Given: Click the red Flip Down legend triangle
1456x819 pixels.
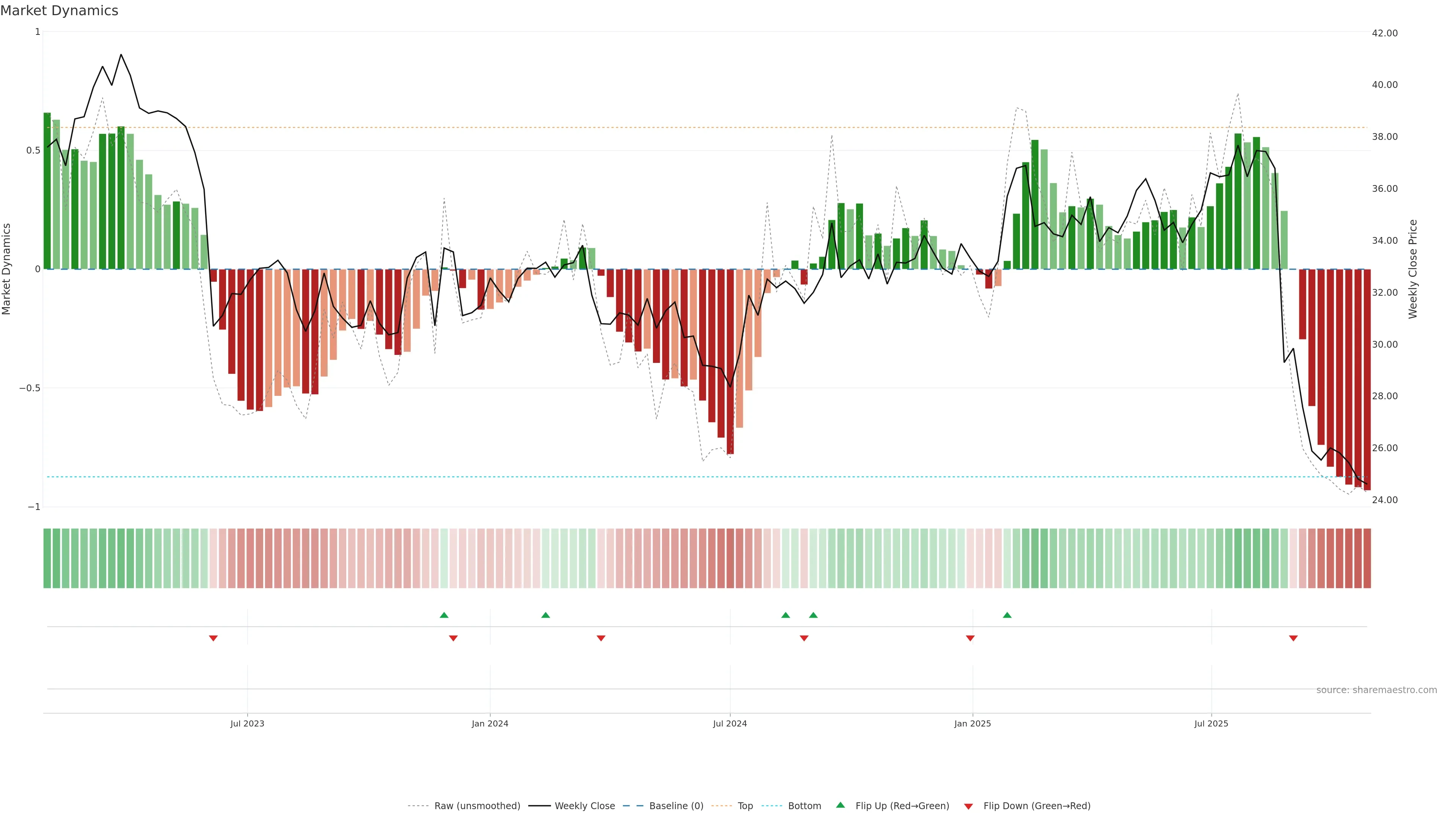Looking at the screenshot, I should point(968,806).
